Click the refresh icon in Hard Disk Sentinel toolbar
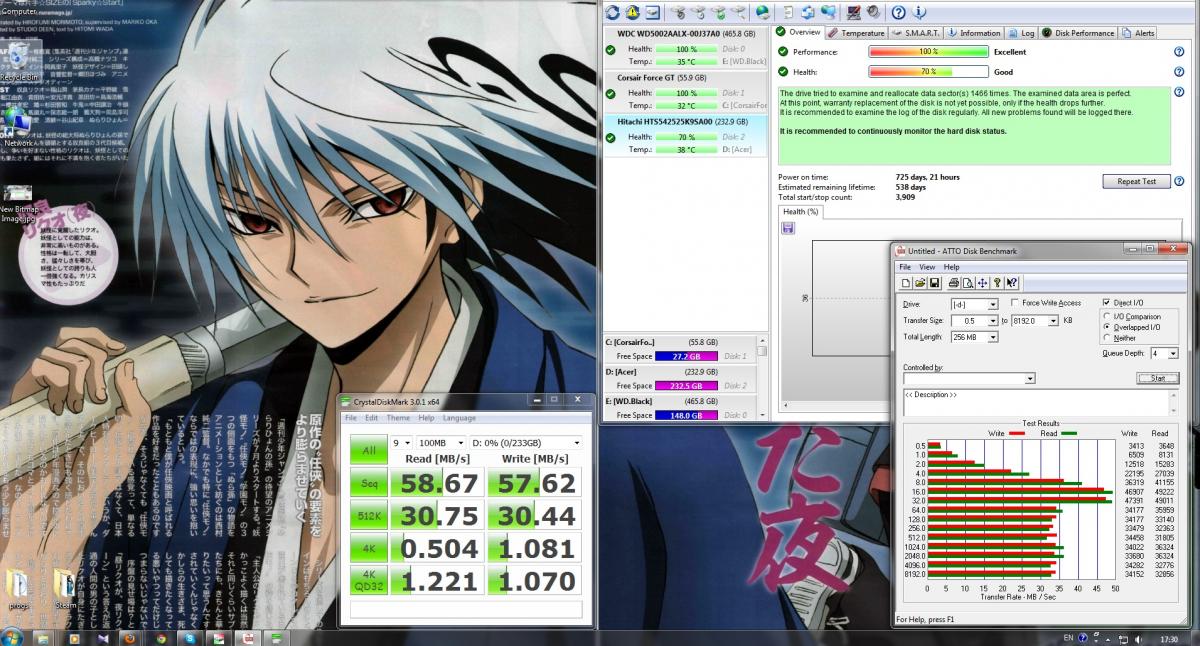1200x646 pixels. (x=612, y=12)
